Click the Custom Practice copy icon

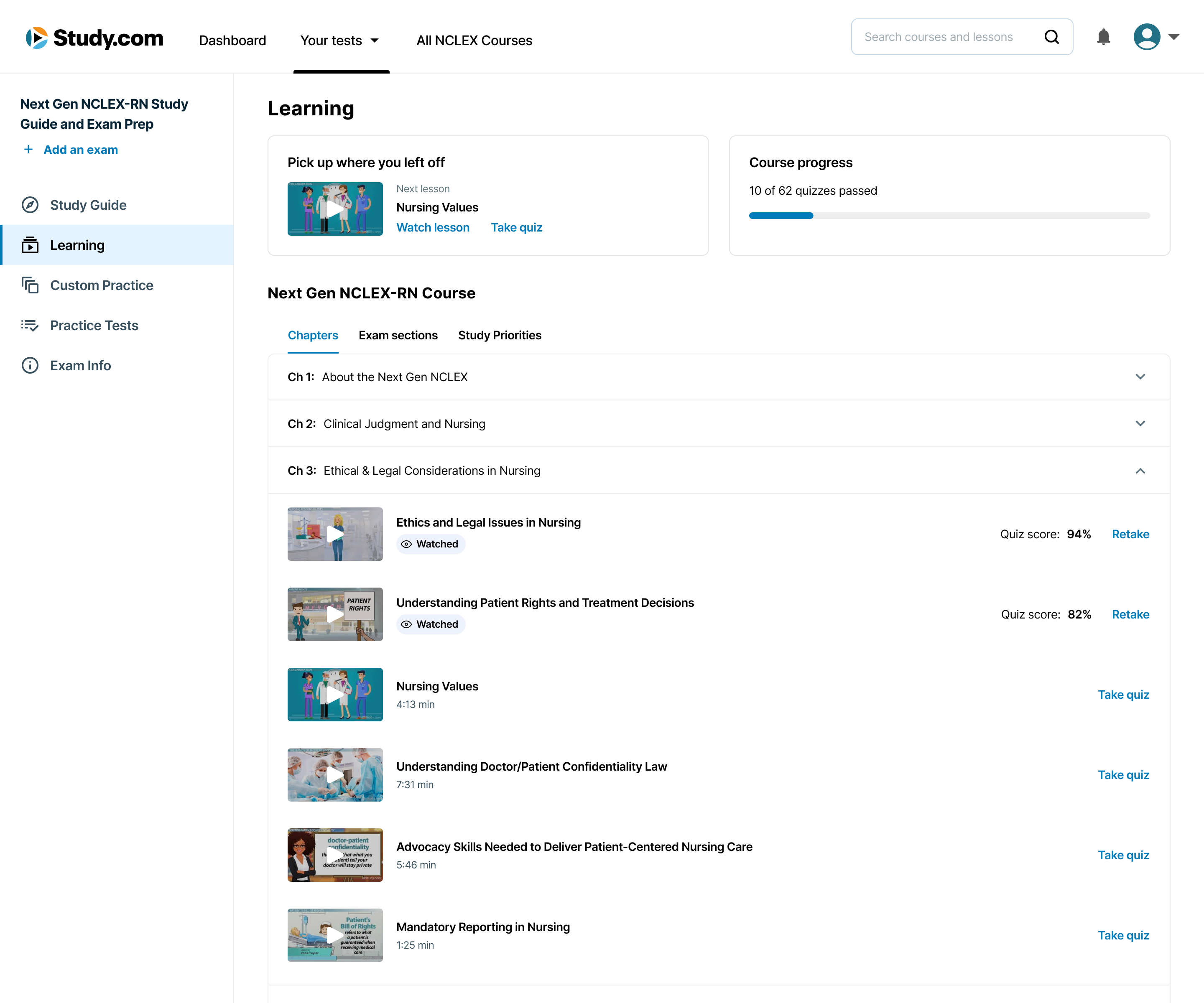point(30,285)
